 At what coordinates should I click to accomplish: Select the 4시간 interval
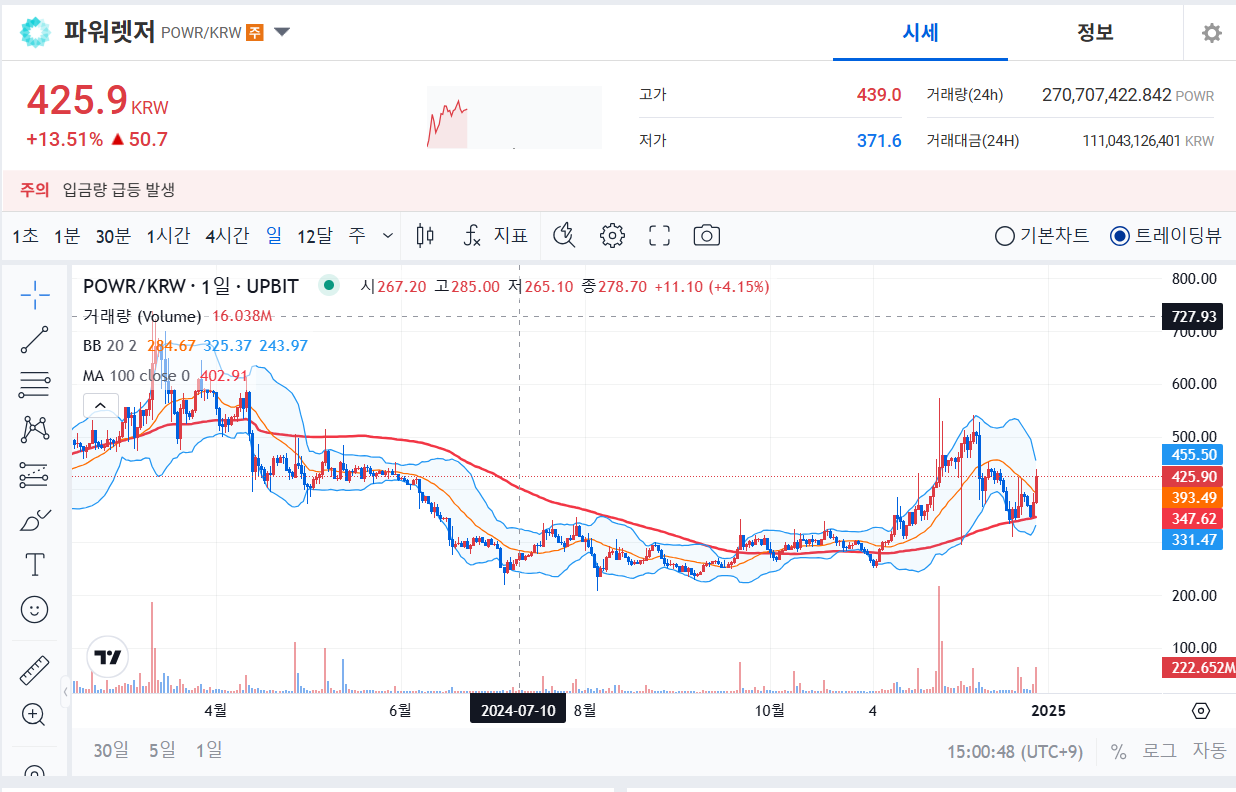[227, 236]
